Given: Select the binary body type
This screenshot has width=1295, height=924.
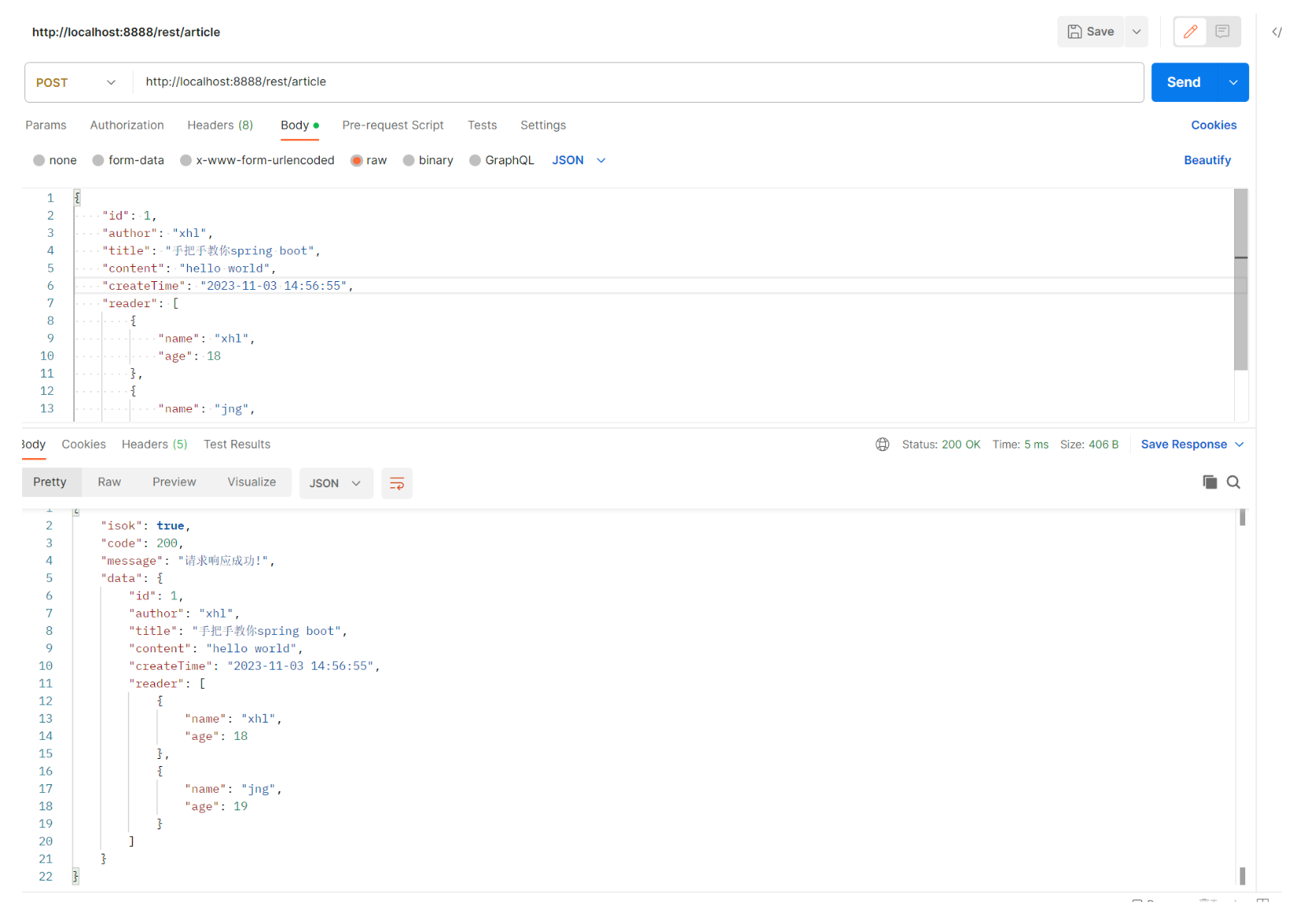Looking at the screenshot, I should click(x=409, y=160).
